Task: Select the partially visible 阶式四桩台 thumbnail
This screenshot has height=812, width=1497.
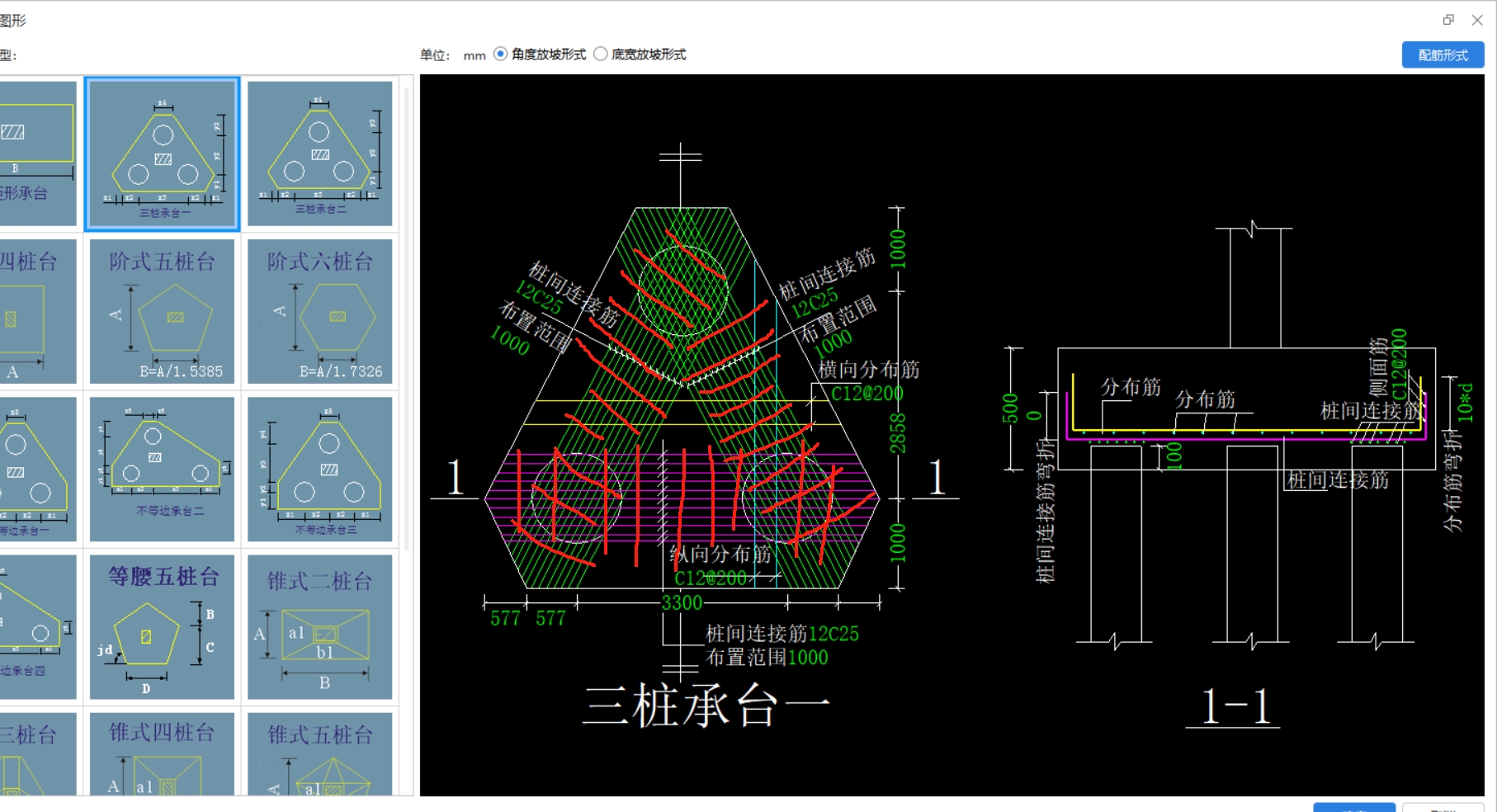Action: tap(38, 312)
